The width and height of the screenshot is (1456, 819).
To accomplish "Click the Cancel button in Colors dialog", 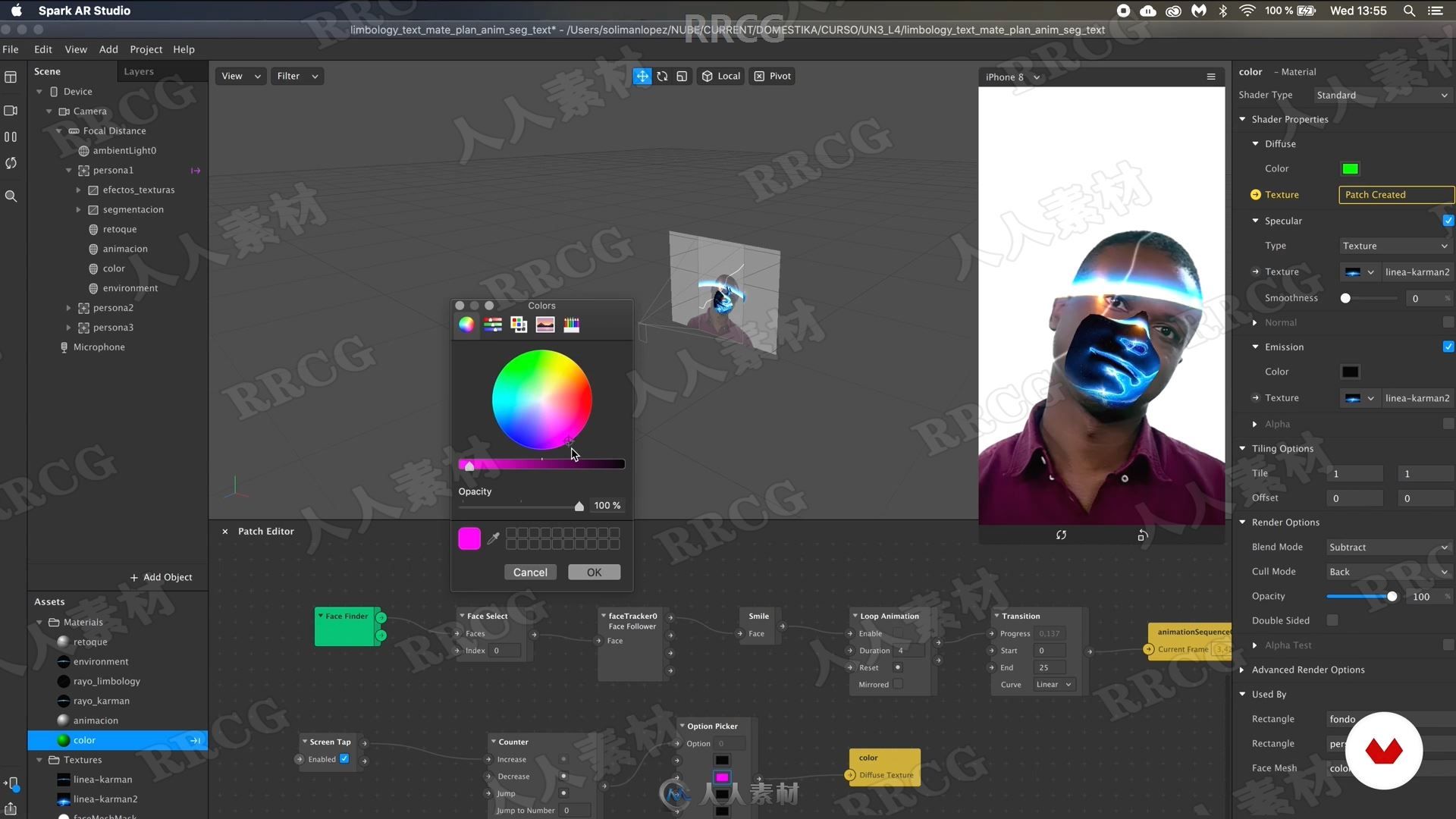I will pos(530,571).
